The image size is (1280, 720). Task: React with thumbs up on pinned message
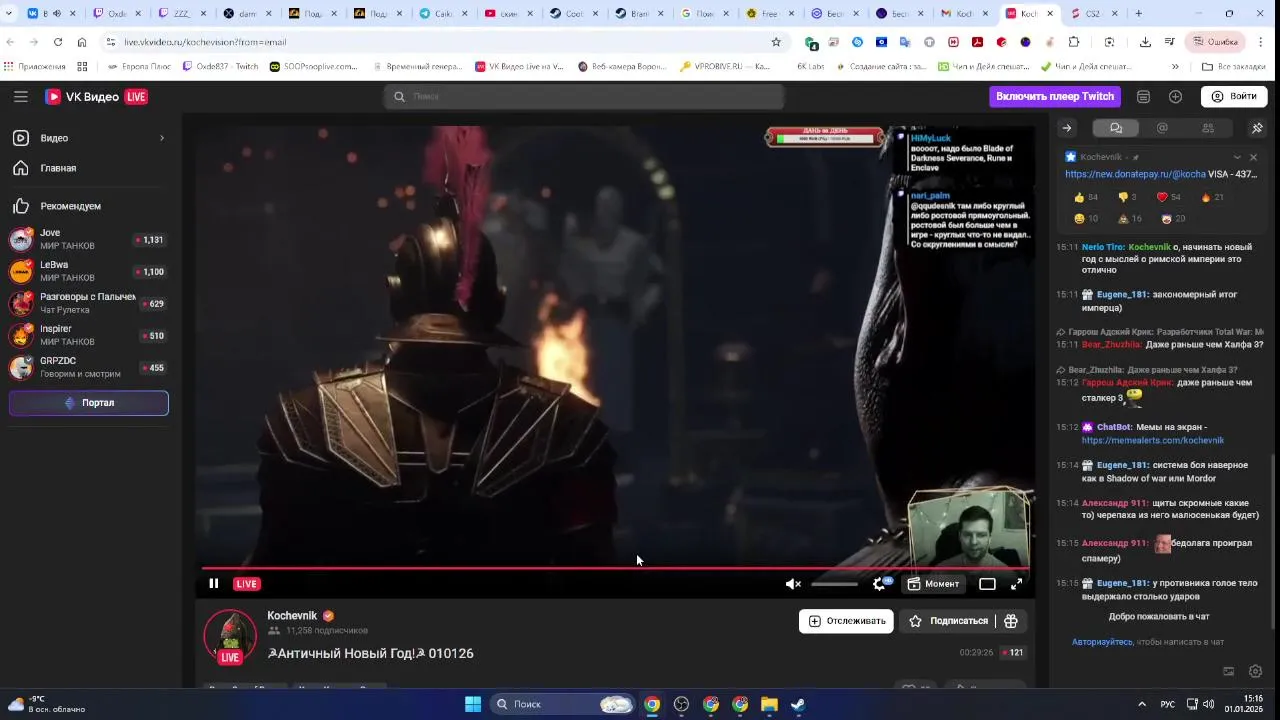(x=1086, y=197)
